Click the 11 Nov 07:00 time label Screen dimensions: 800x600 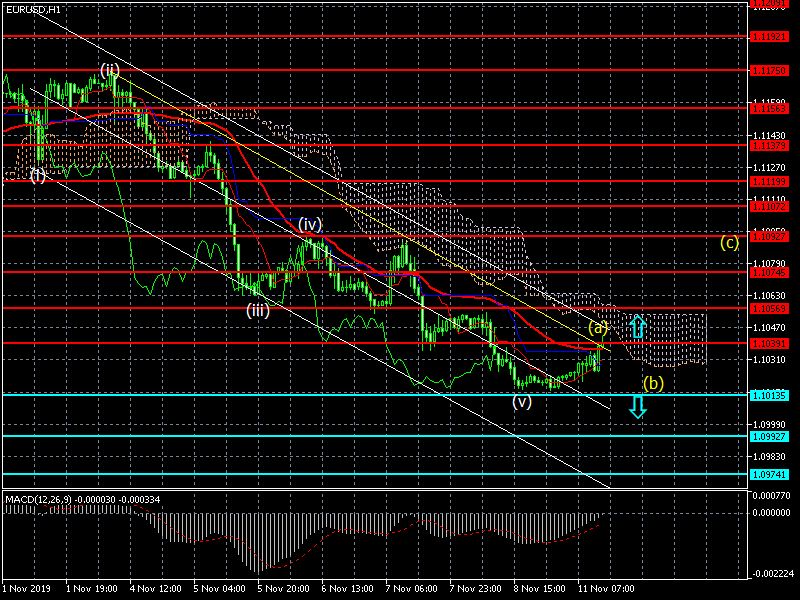(606, 589)
